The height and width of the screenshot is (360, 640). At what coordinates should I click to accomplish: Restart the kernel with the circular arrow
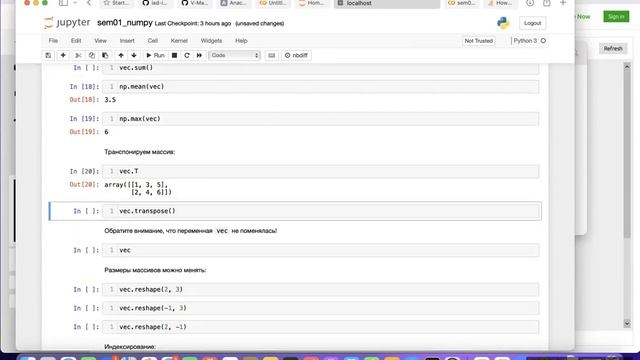pos(187,56)
